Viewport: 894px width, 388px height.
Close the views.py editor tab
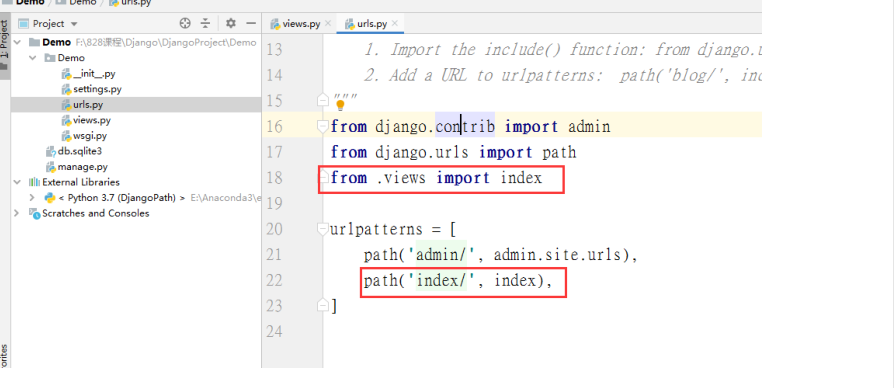327,24
